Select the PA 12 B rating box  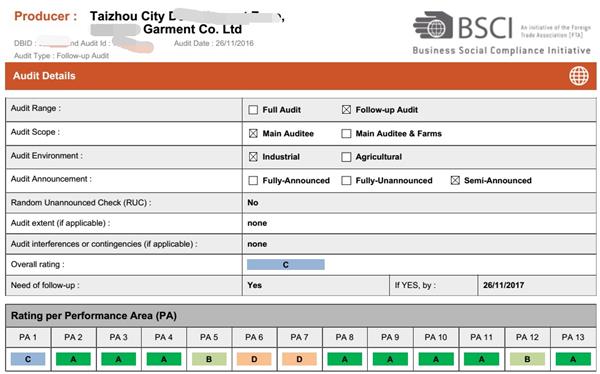[527, 359]
